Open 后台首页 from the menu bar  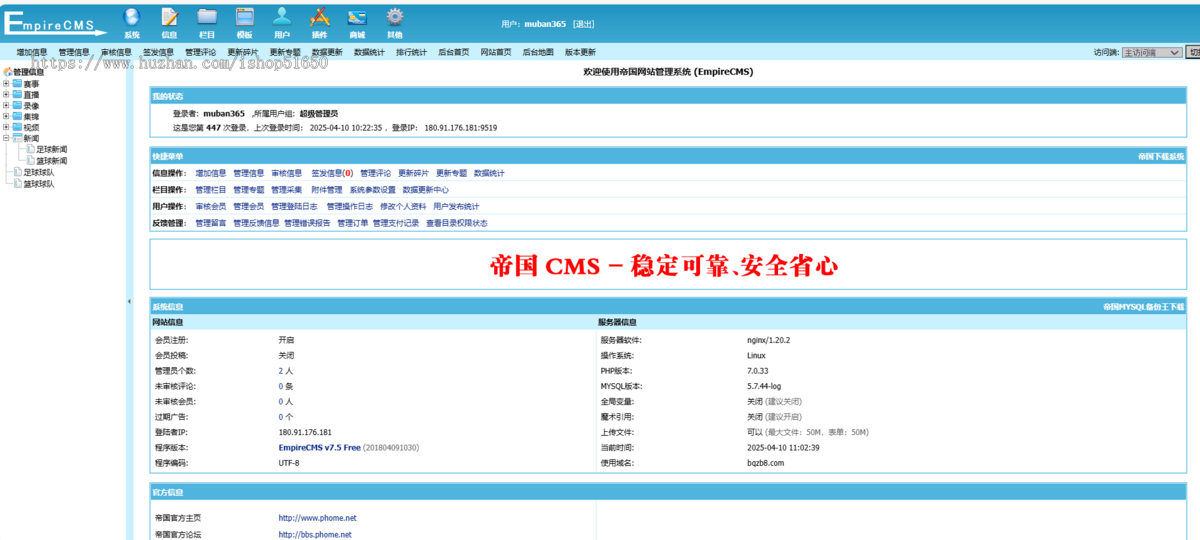(453, 52)
